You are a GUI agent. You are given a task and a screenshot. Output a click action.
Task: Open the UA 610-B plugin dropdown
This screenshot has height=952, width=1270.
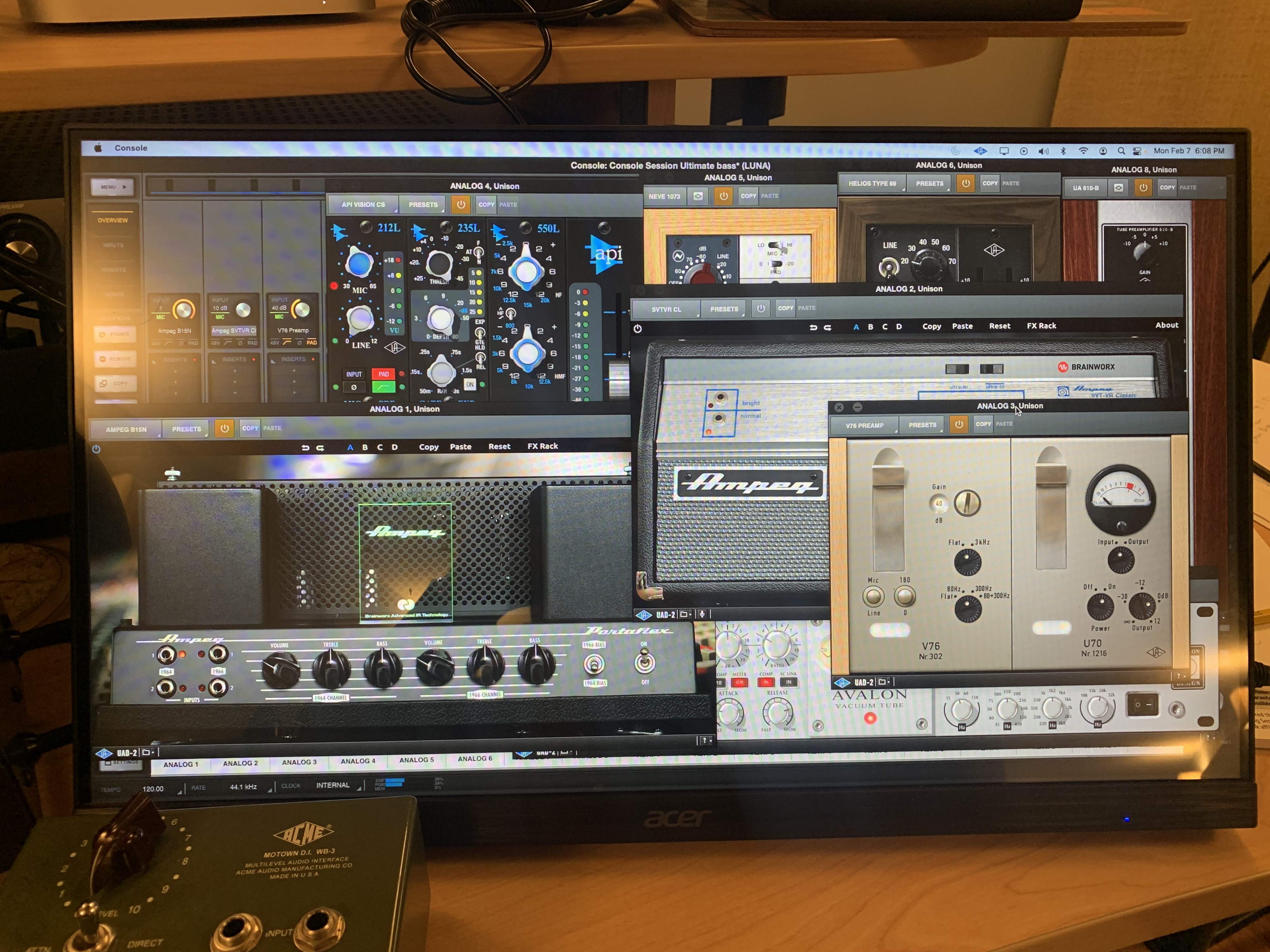[x=1086, y=188]
